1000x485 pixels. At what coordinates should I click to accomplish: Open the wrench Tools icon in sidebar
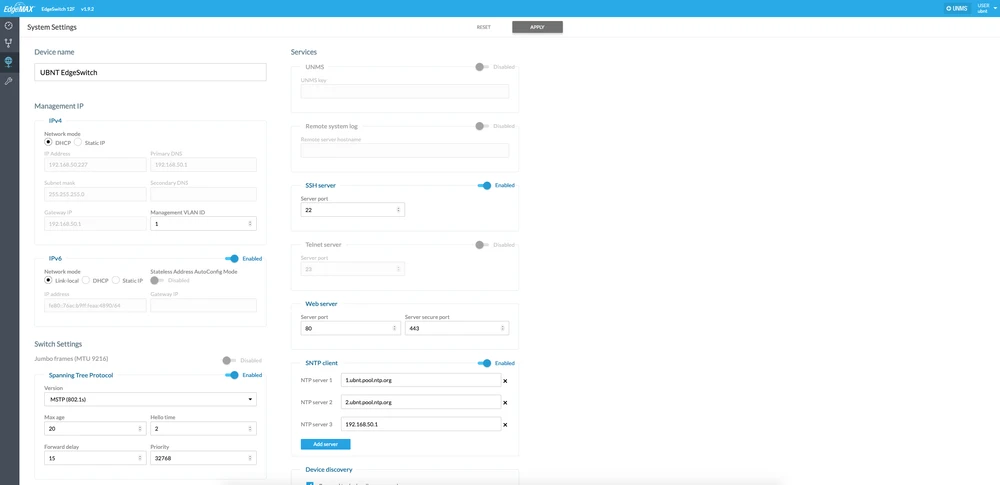coord(8,80)
